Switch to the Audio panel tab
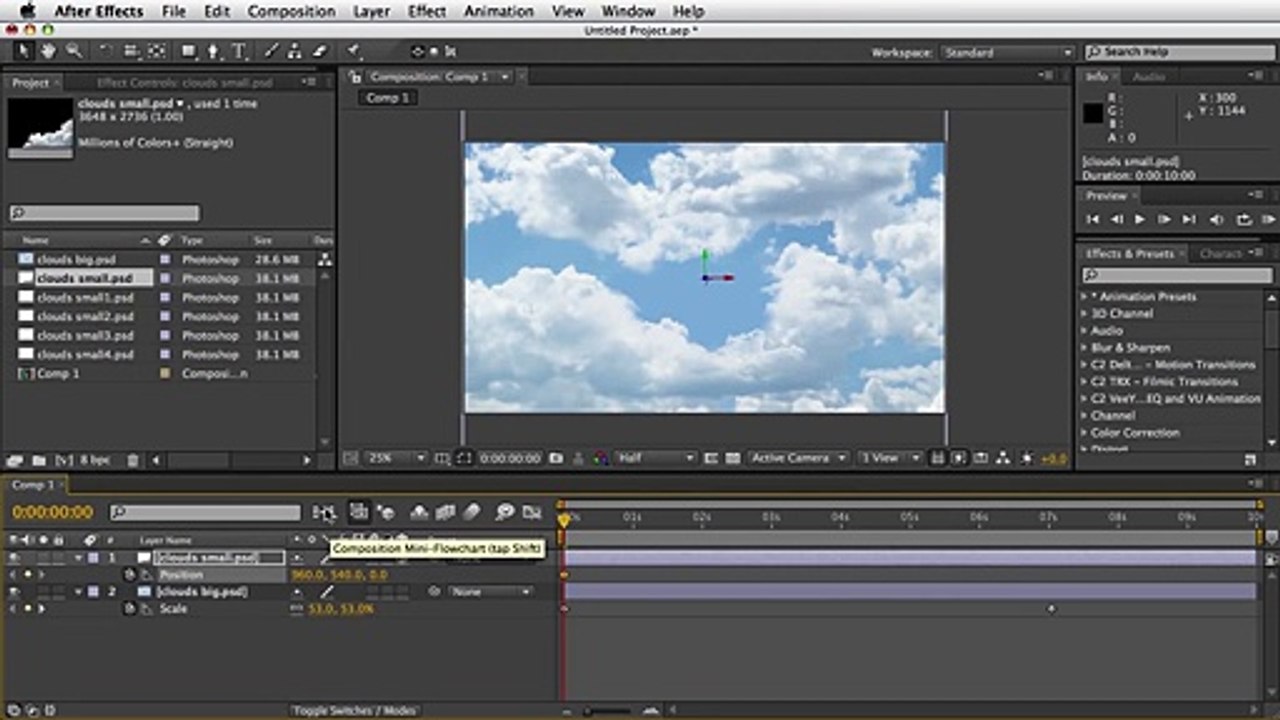 pos(1148,77)
